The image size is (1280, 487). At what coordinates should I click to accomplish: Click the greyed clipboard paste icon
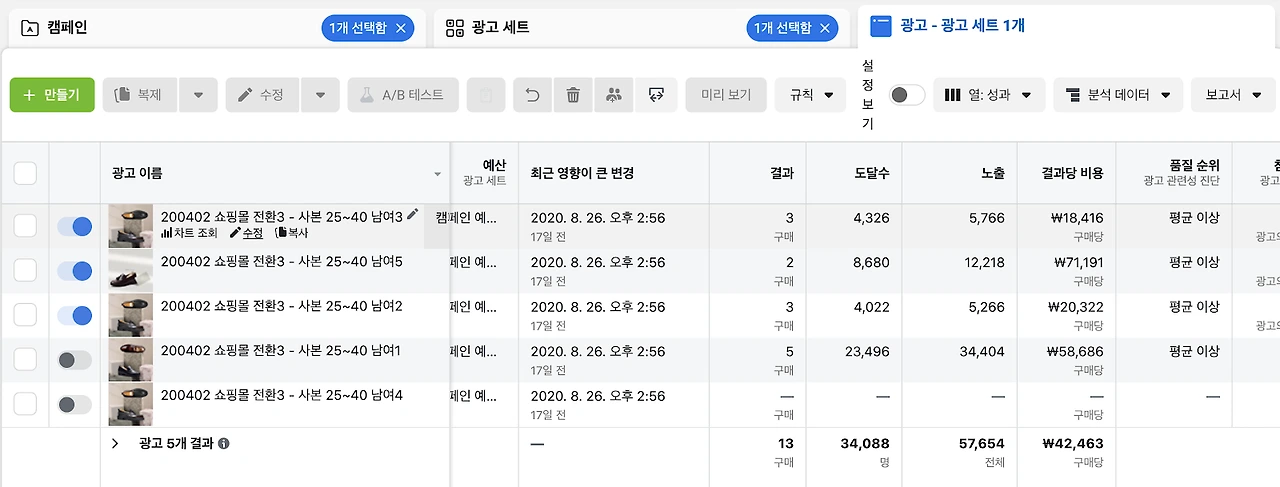pyautogui.click(x=486, y=95)
